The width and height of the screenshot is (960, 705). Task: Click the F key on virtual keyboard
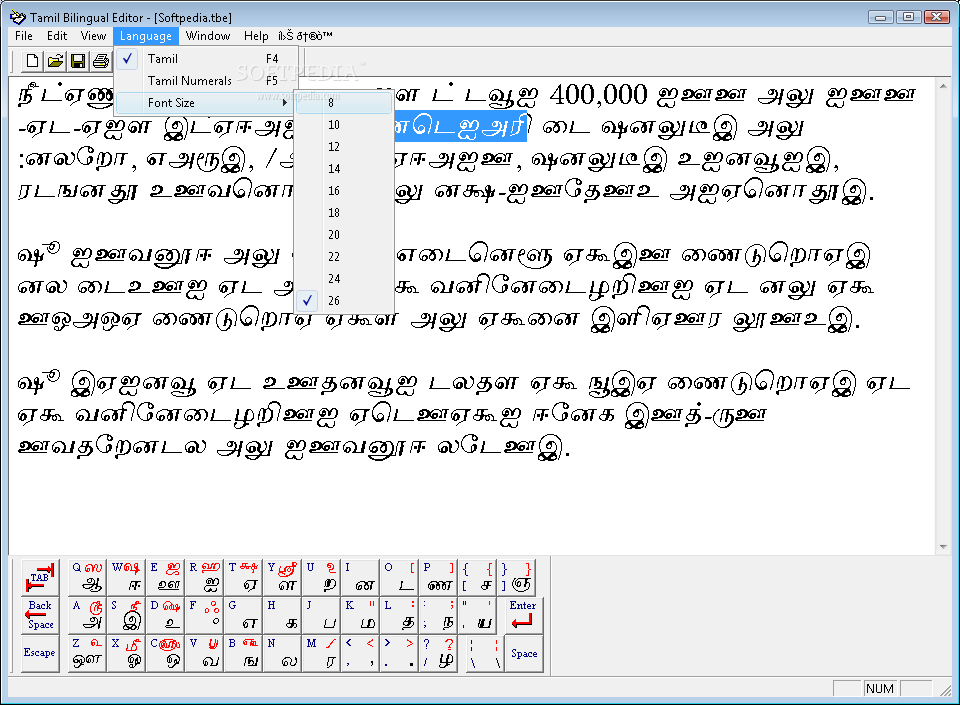[204, 614]
